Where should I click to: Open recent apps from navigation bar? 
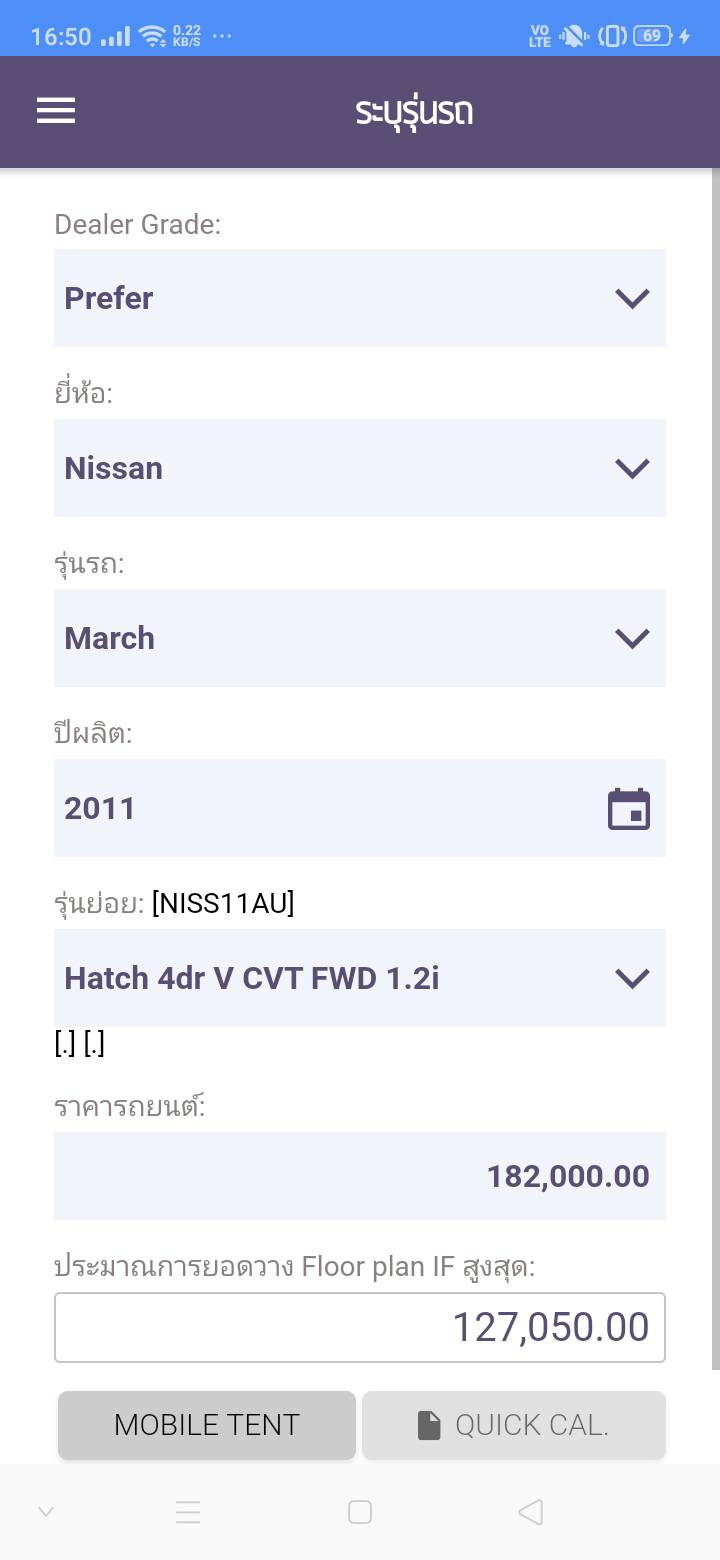(x=188, y=1512)
